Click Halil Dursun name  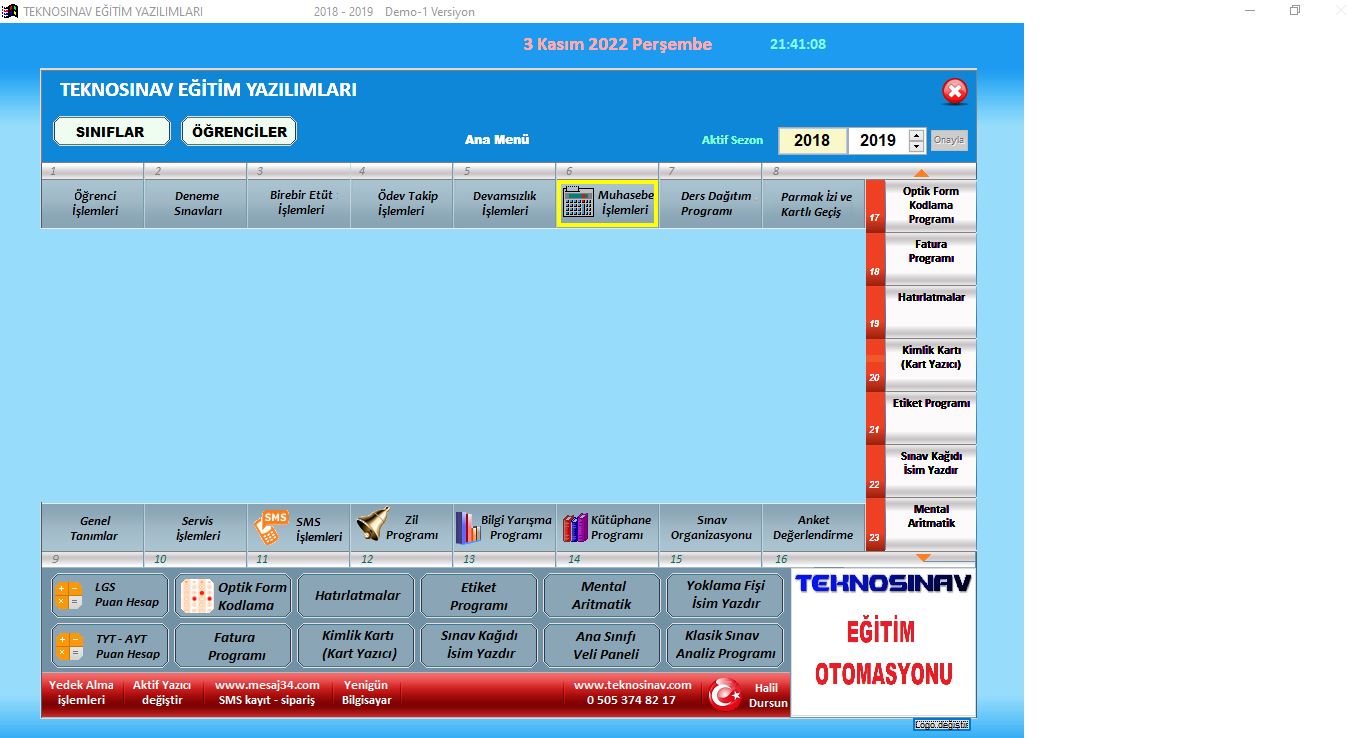click(768, 696)
